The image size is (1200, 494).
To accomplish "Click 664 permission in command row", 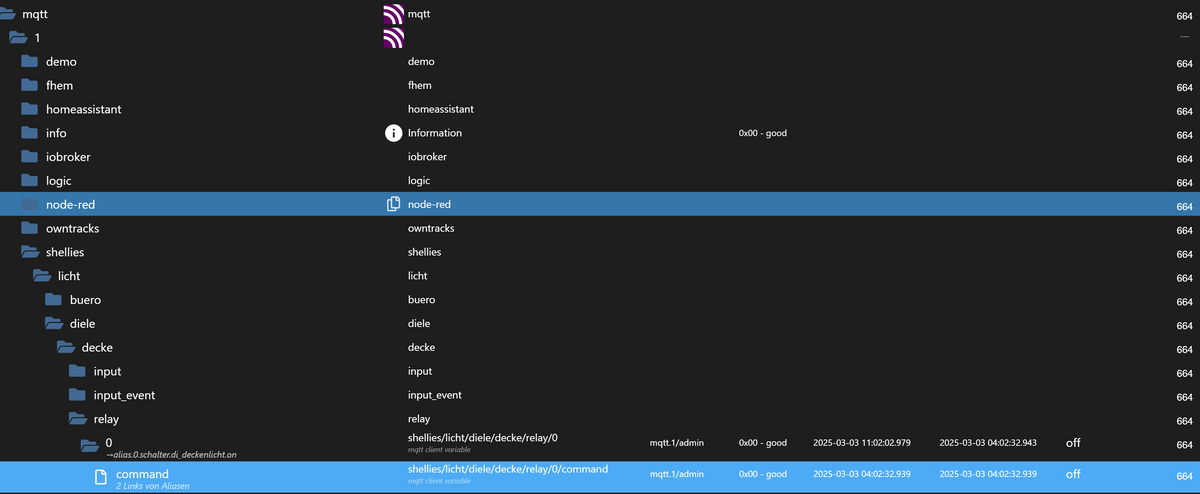I will tap(1185, 475).
